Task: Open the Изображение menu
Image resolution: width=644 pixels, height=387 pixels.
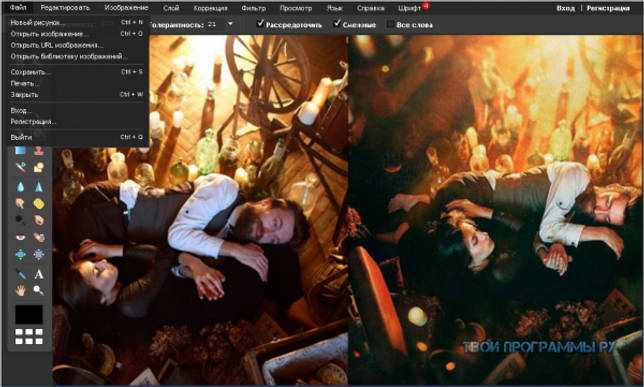Action: point(126,8)
